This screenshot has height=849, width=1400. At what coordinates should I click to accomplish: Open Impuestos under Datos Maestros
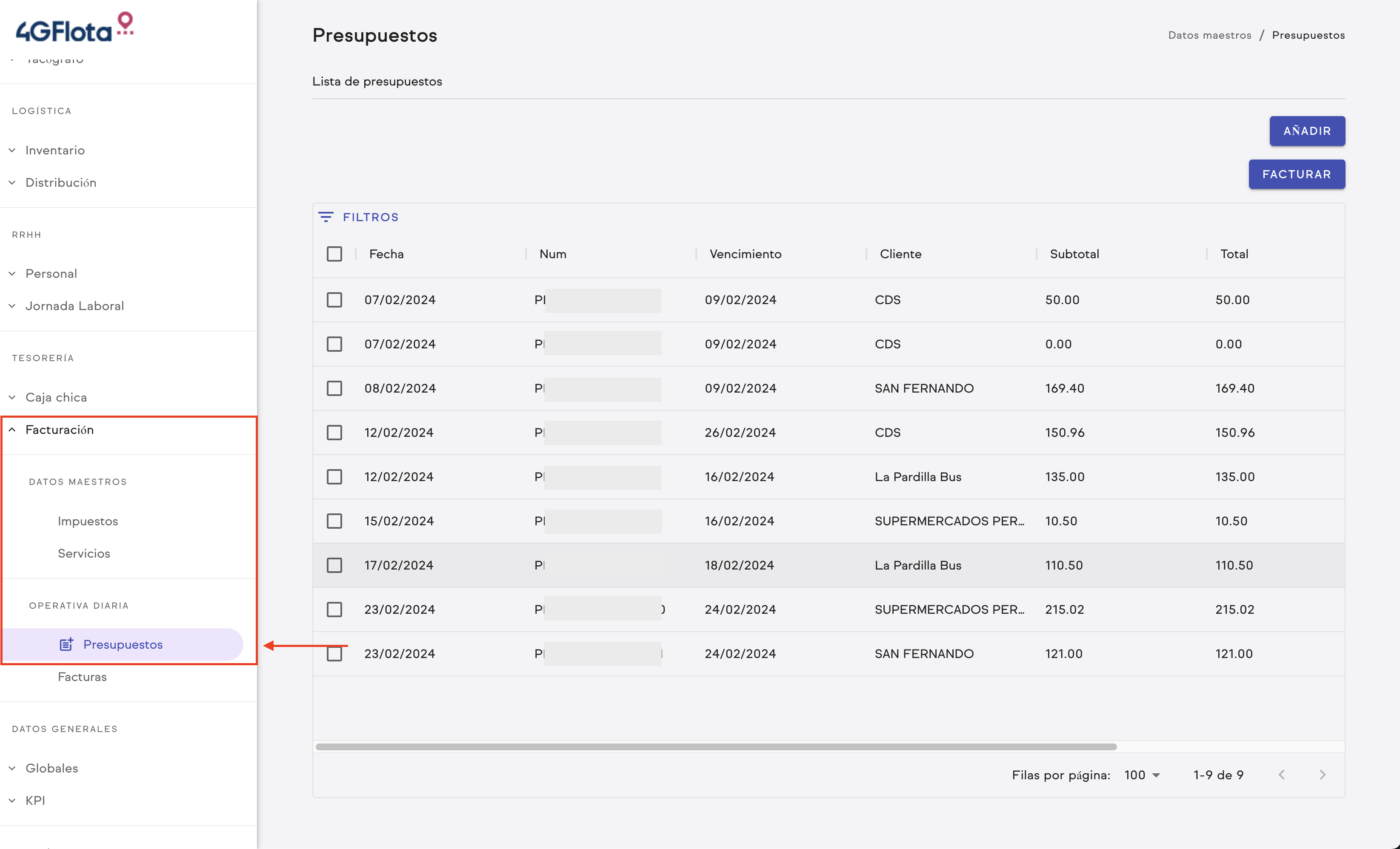pos(88,521)
